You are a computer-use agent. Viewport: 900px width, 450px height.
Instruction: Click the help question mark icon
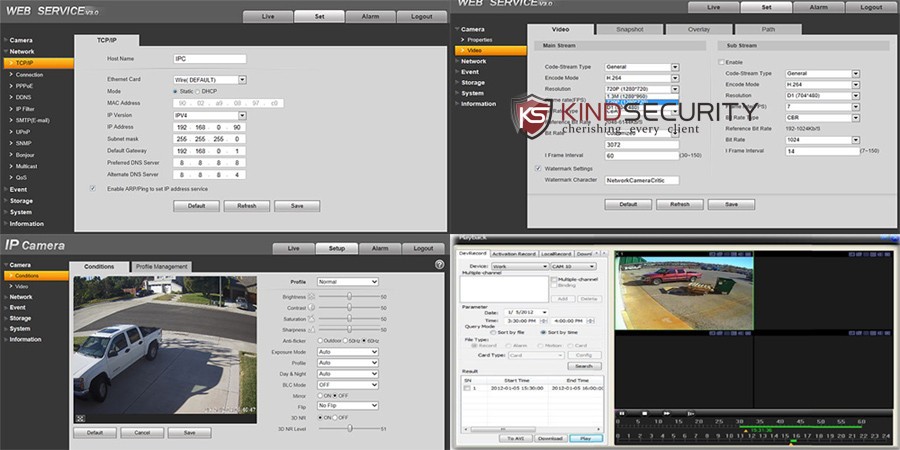pos(439,264)
